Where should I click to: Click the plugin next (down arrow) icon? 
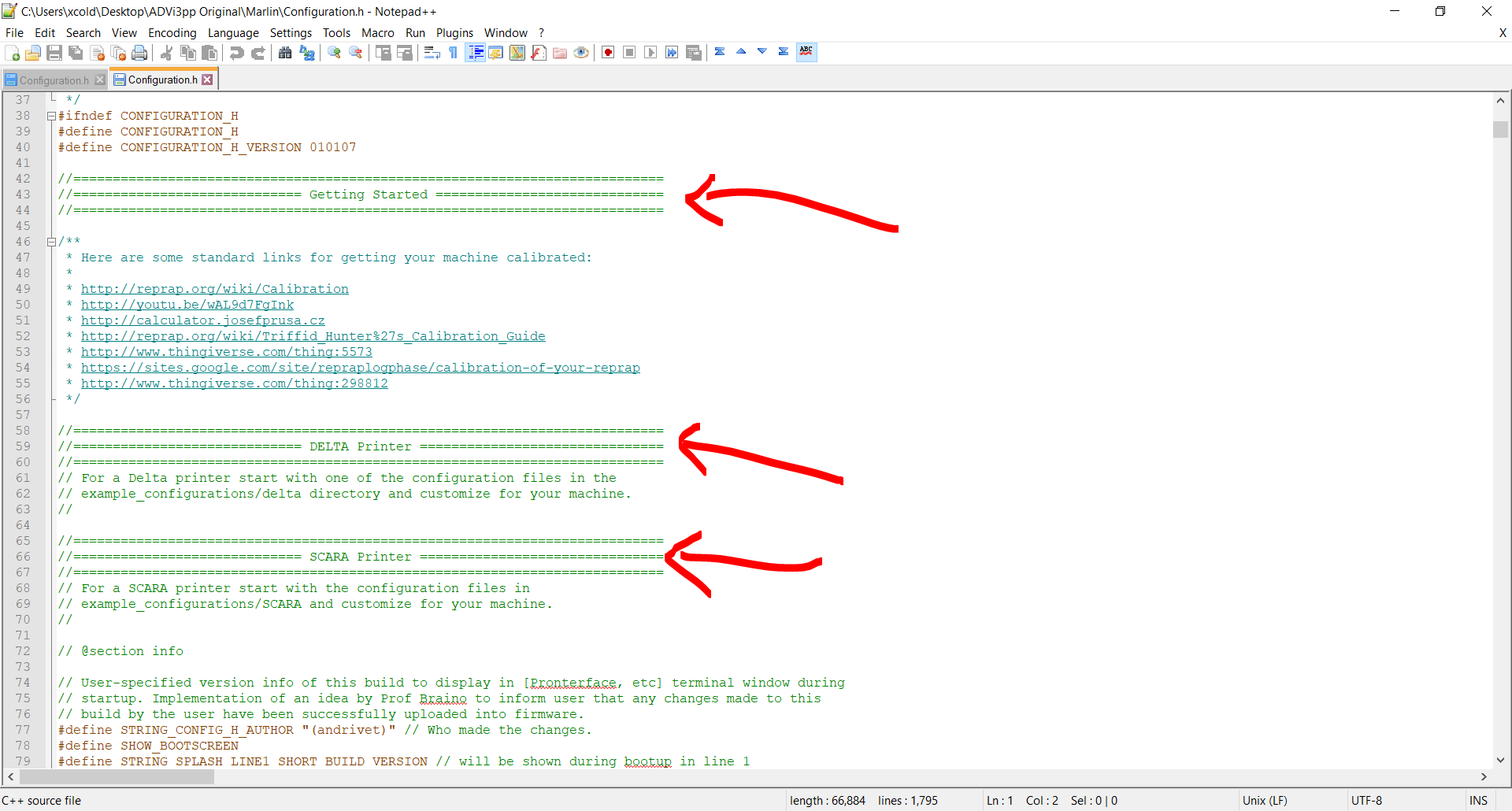click(x=762, y=52)
